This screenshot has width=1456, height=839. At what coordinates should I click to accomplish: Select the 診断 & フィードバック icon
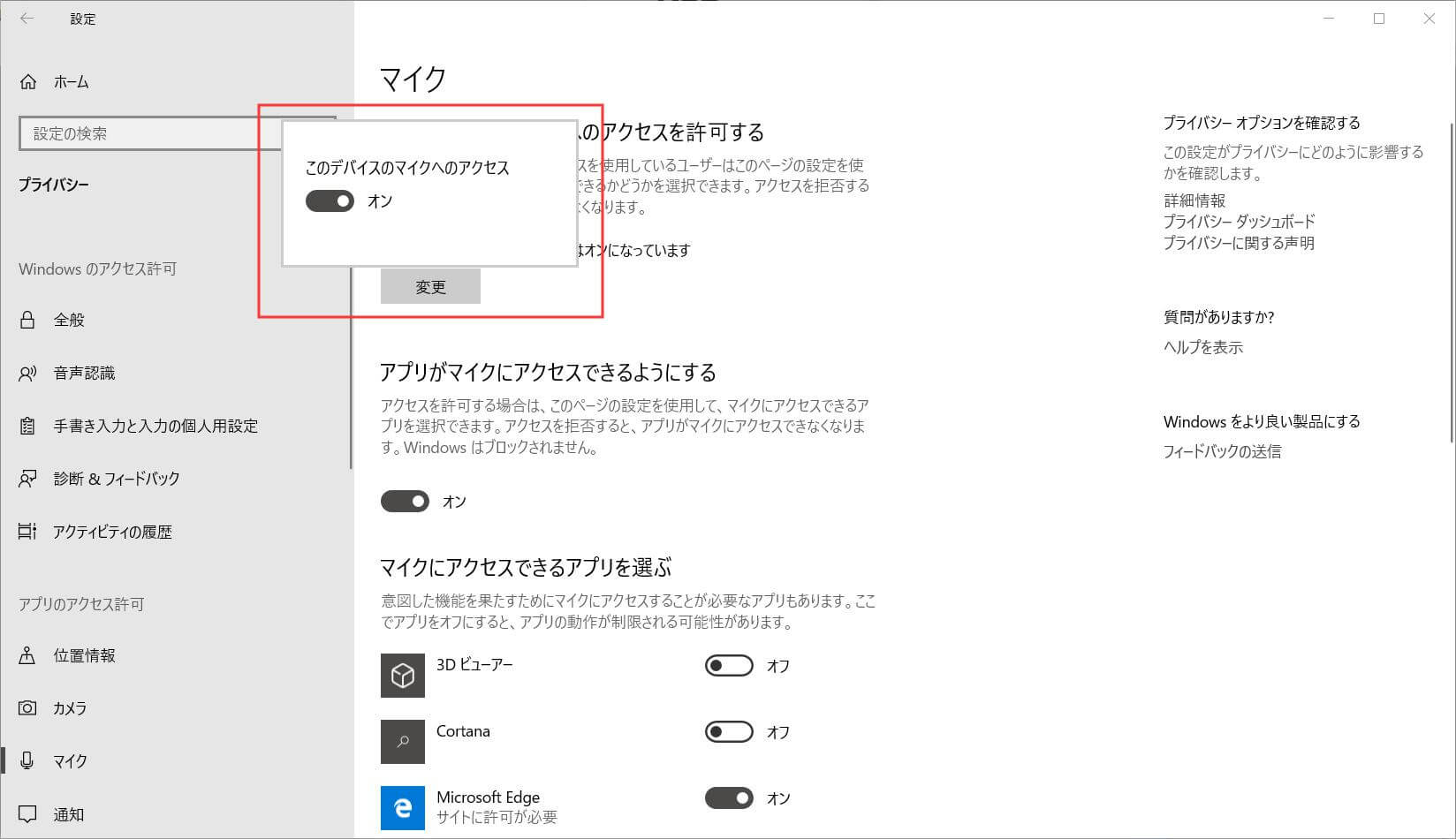coord(27,479)
